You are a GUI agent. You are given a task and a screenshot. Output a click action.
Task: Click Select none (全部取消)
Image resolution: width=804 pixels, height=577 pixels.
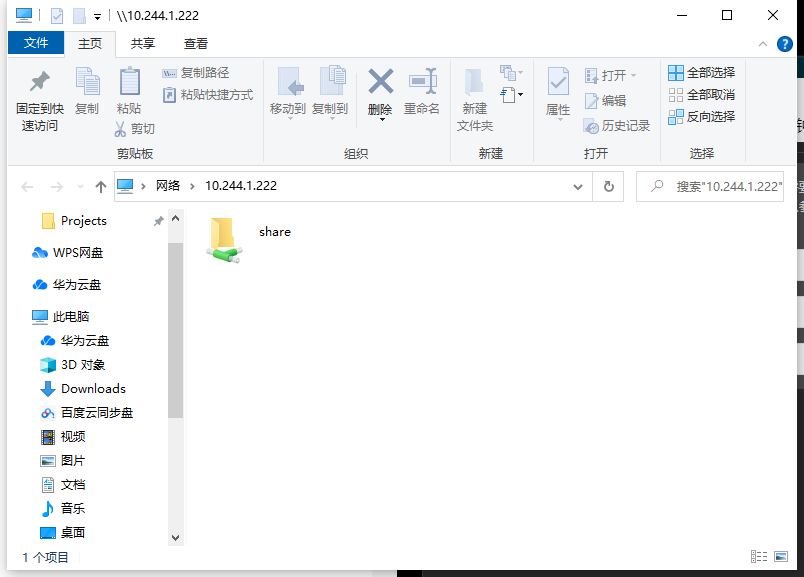tap(701, 95)
